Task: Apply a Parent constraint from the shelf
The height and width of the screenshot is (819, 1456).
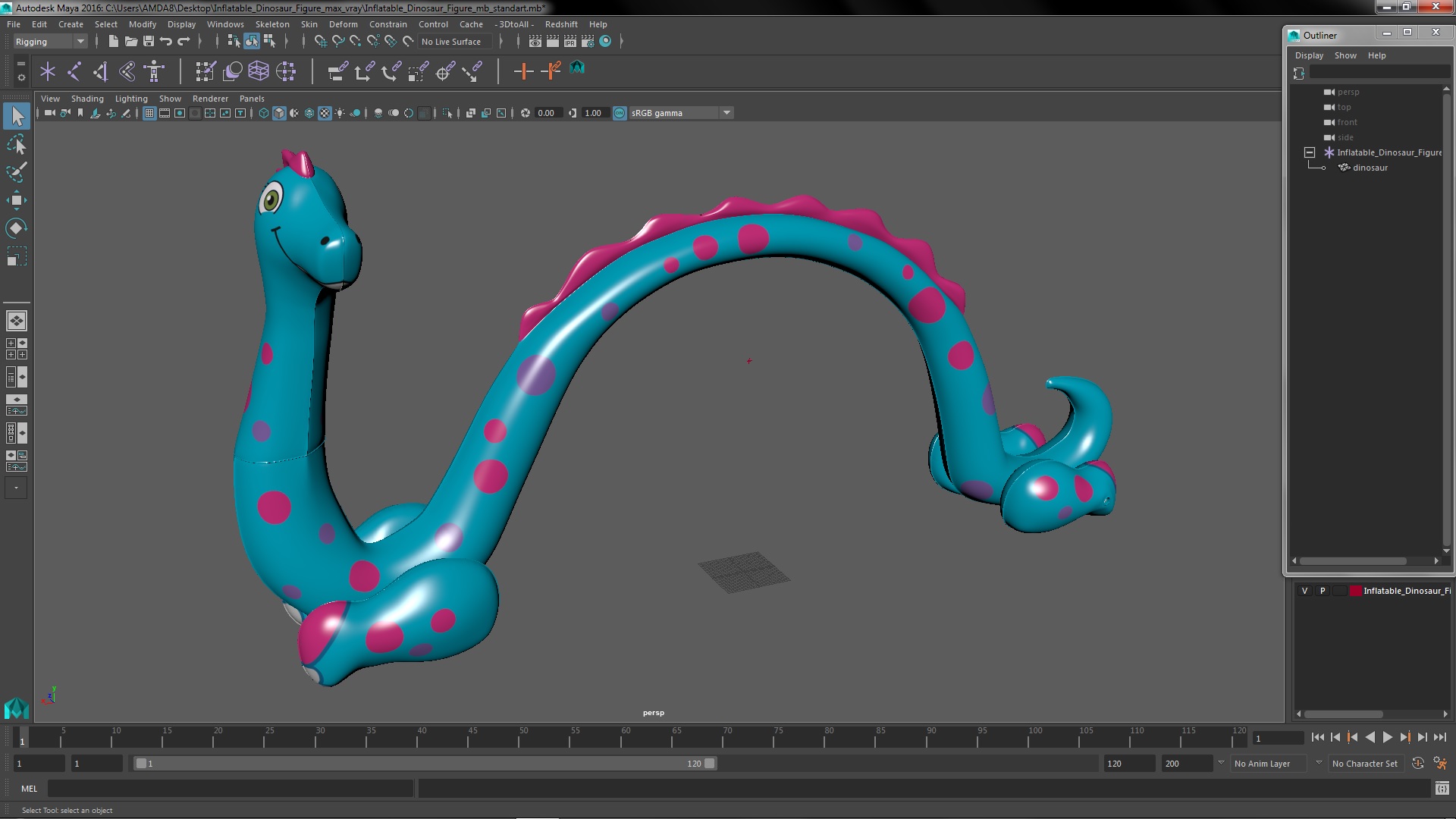Action: tap(337, 72)
